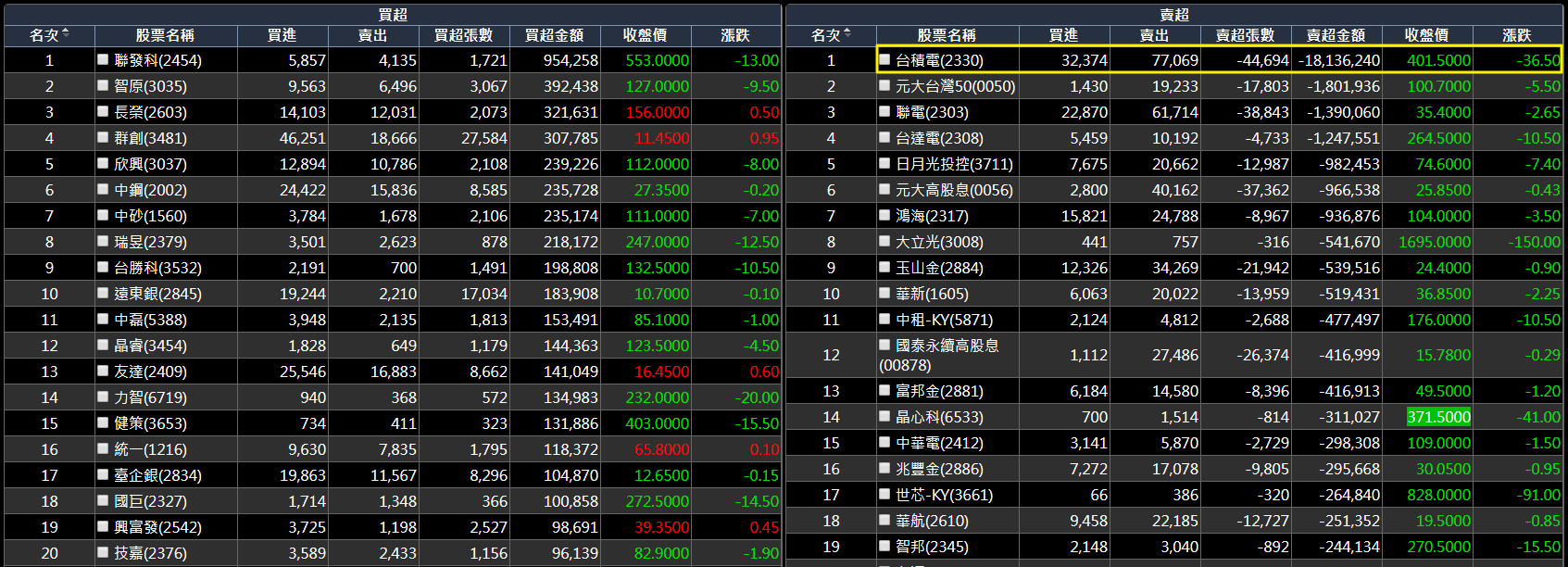Screen dimensions: 1568x567
Task: Select closing price 1695.0000 for 大立光
Action: coord(1435,242)
